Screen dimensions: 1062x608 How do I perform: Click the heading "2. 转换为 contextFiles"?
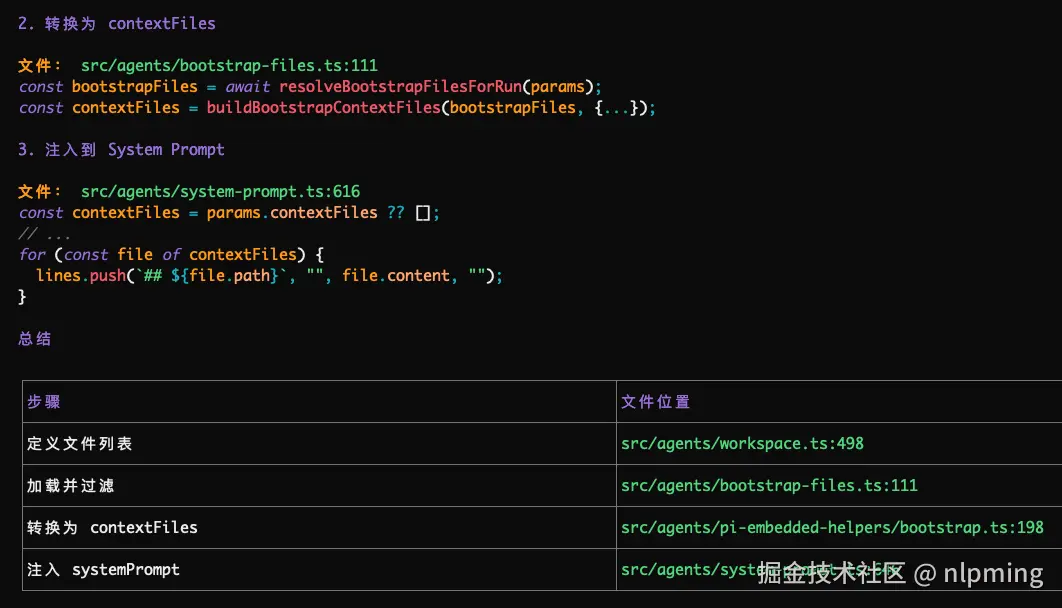(x=117, y=23)
